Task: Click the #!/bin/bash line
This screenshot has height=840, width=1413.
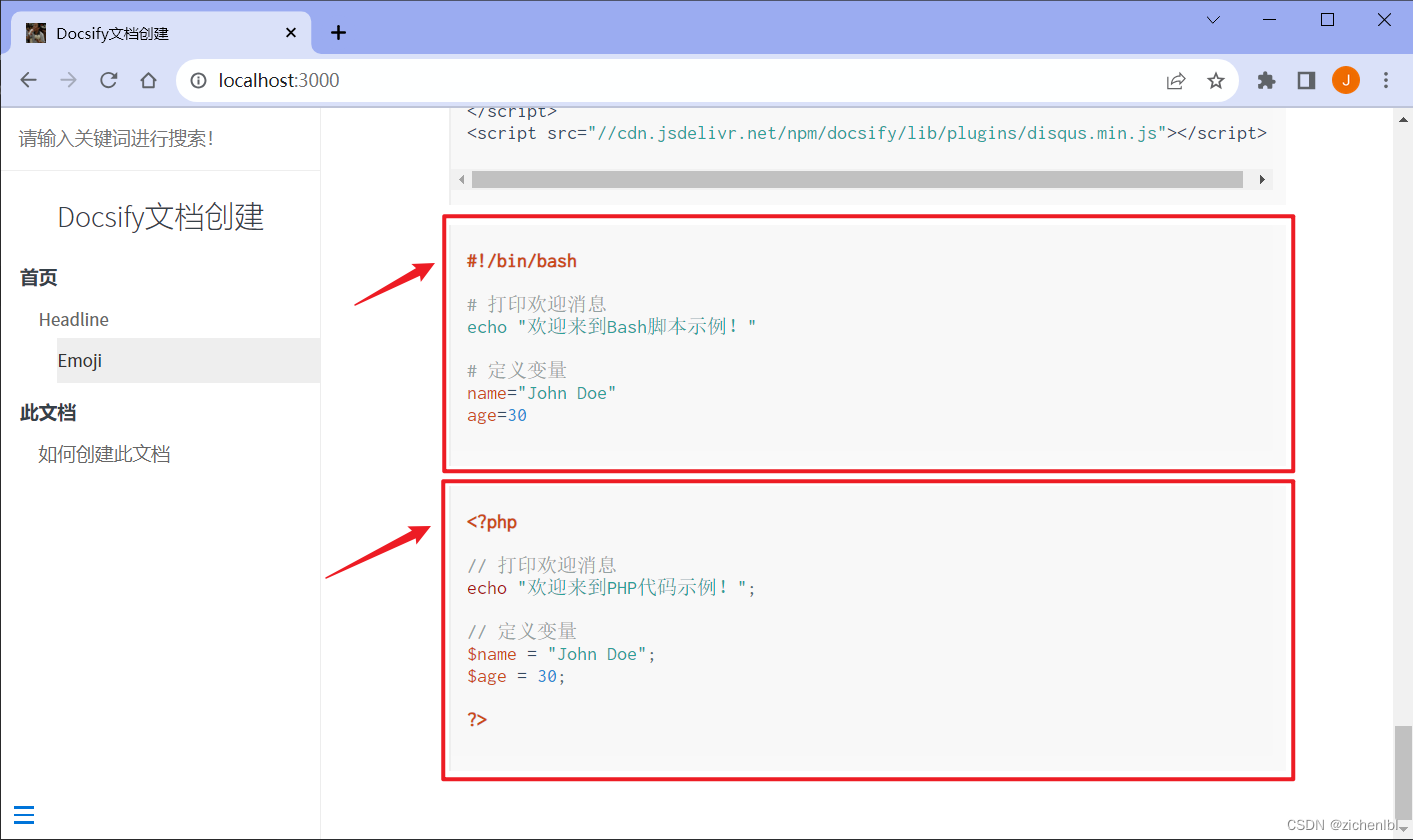Action: (x=522, y=261)
